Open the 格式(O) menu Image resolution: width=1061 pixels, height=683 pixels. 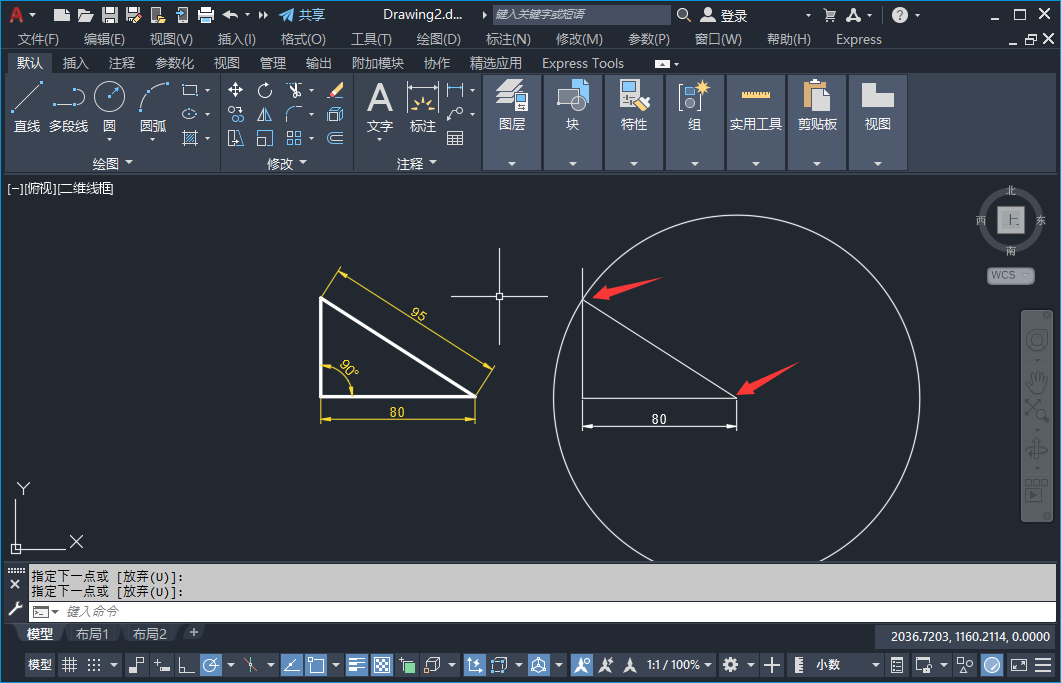point(303,39)
